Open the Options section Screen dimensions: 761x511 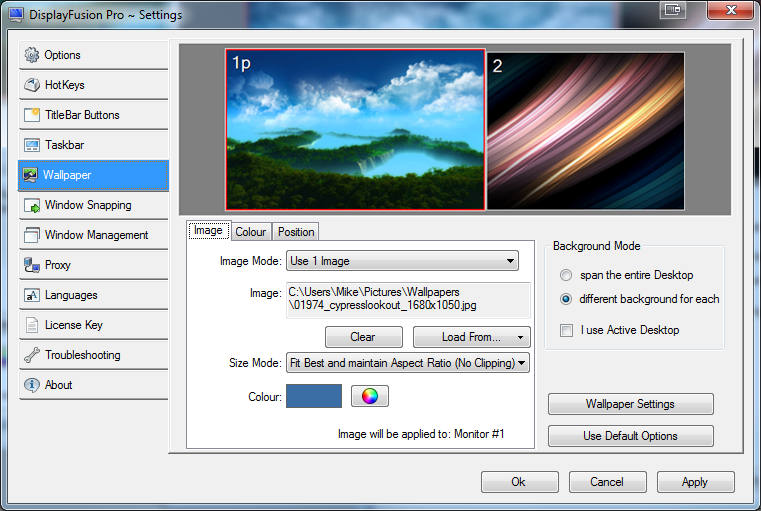tap(94, 55)
